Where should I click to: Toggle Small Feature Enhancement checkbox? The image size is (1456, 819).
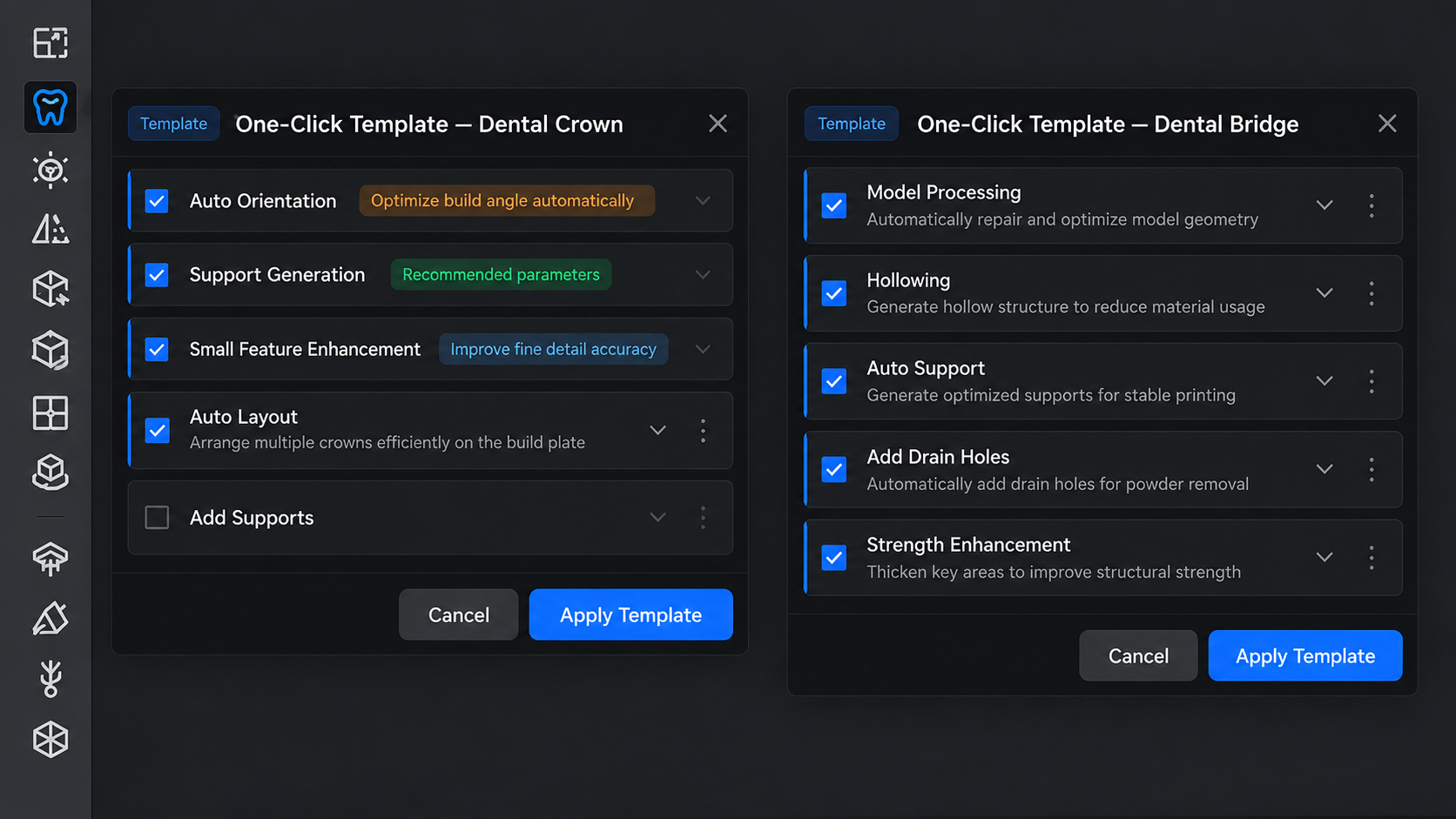point(157,350)
